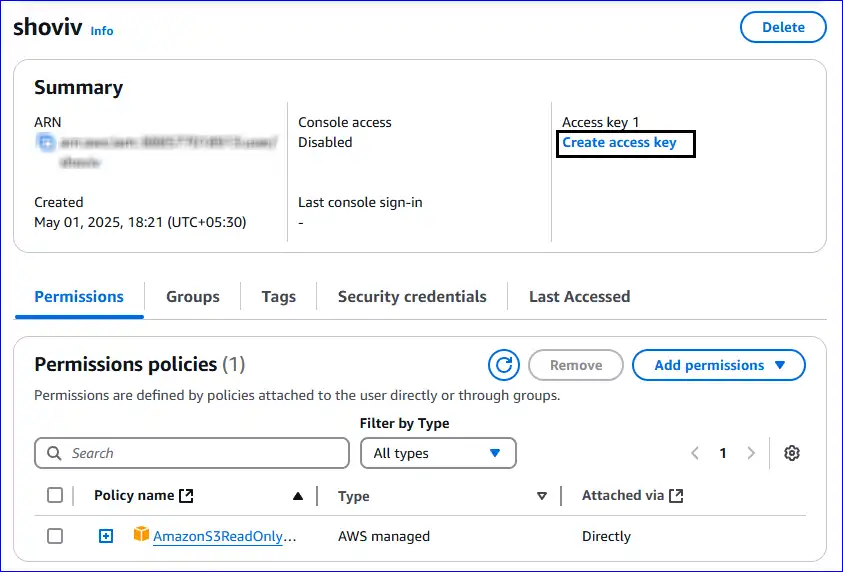Click the S3 policy orange box icon
Viewport: 843px width, 572px height.
click(141, 534)
